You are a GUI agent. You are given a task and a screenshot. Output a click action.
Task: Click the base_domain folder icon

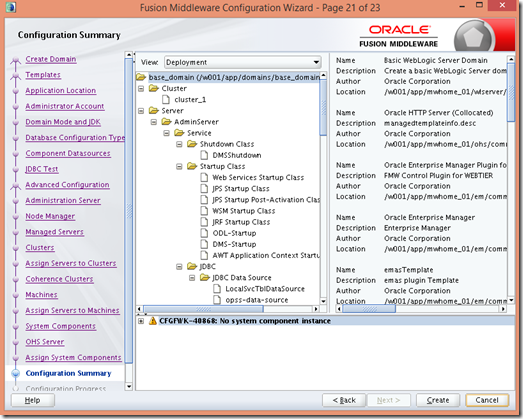tap(141, 77)
